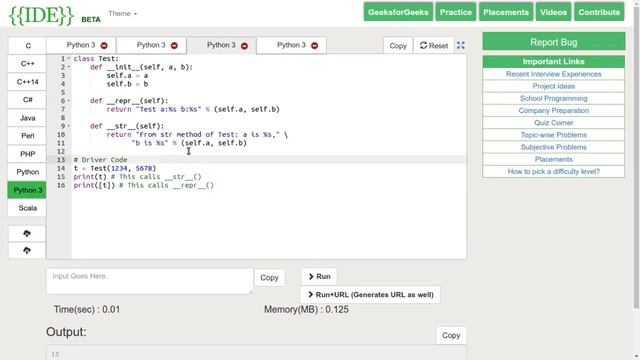Select the C++ language tab

pos(27,64)
